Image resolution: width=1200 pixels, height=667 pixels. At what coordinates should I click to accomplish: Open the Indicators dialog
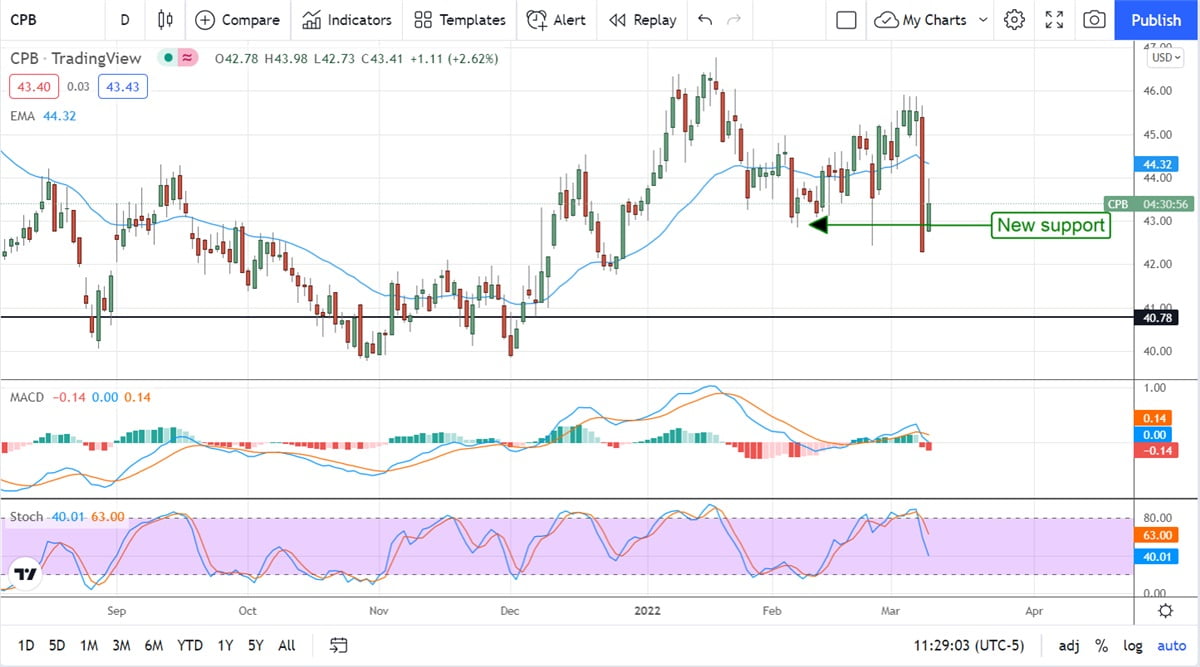click(x=347, y=20)
